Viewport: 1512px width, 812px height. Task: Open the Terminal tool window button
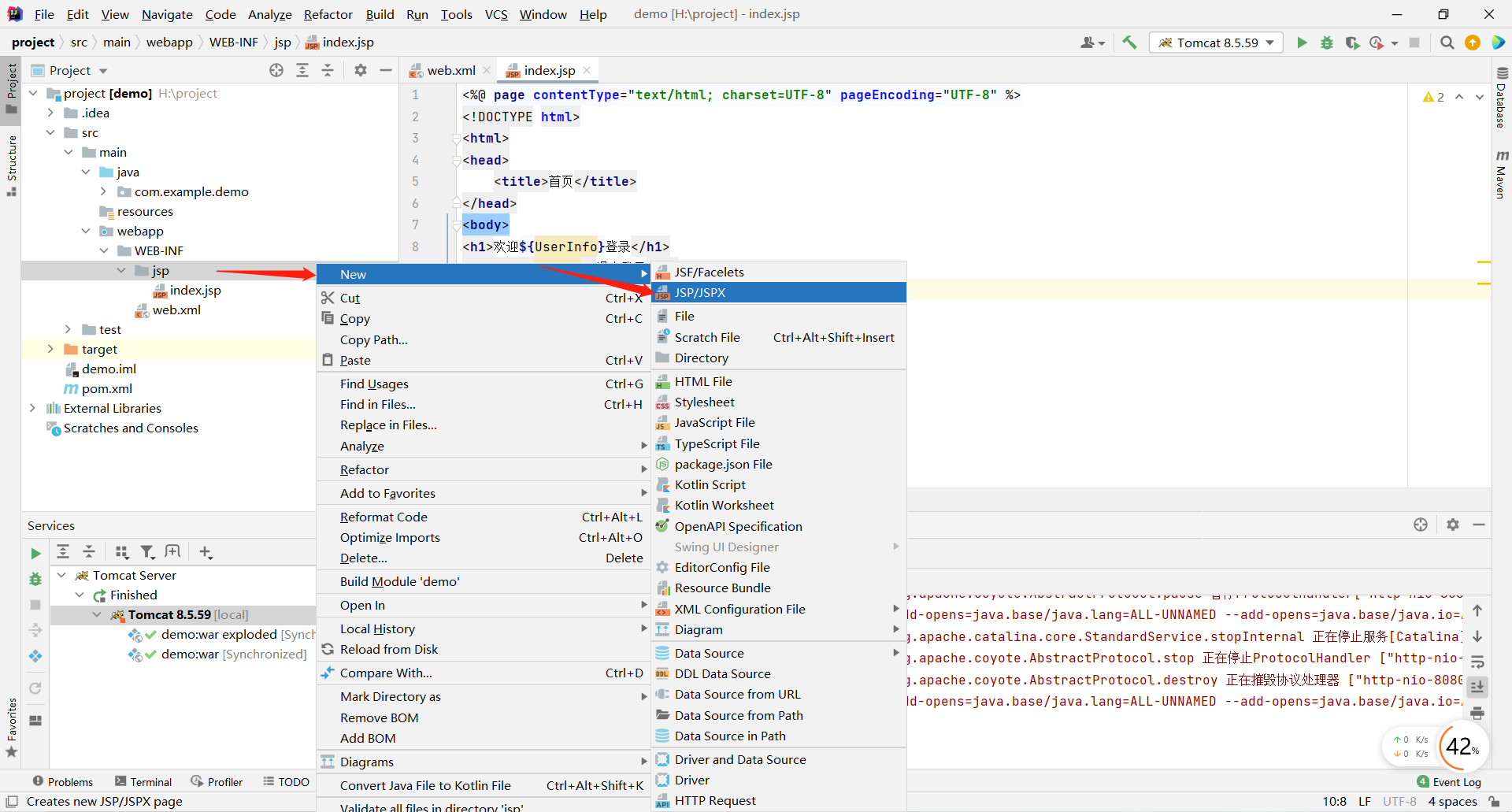(143, 781)
